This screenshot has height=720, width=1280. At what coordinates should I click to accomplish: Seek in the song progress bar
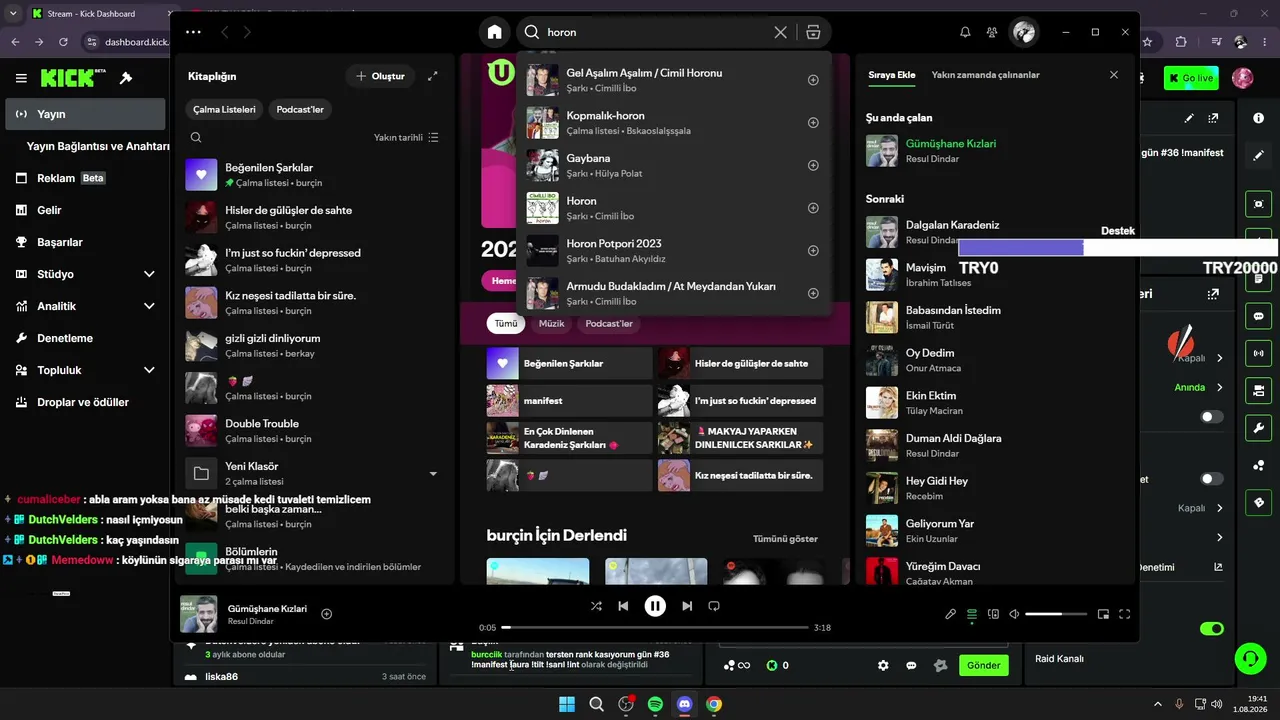[x=655, y=628]
